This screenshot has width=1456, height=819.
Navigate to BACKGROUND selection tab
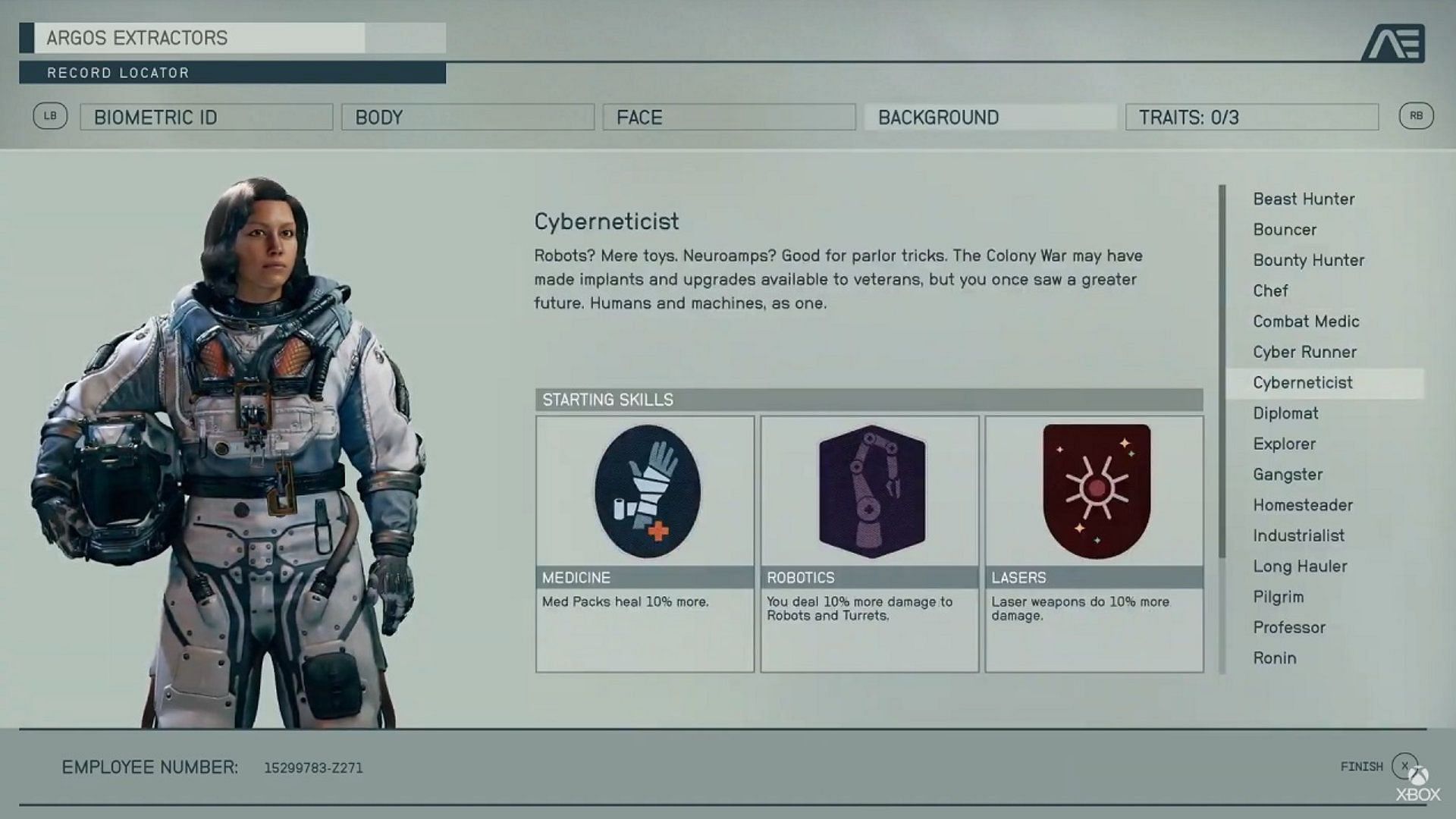point(990,117)
